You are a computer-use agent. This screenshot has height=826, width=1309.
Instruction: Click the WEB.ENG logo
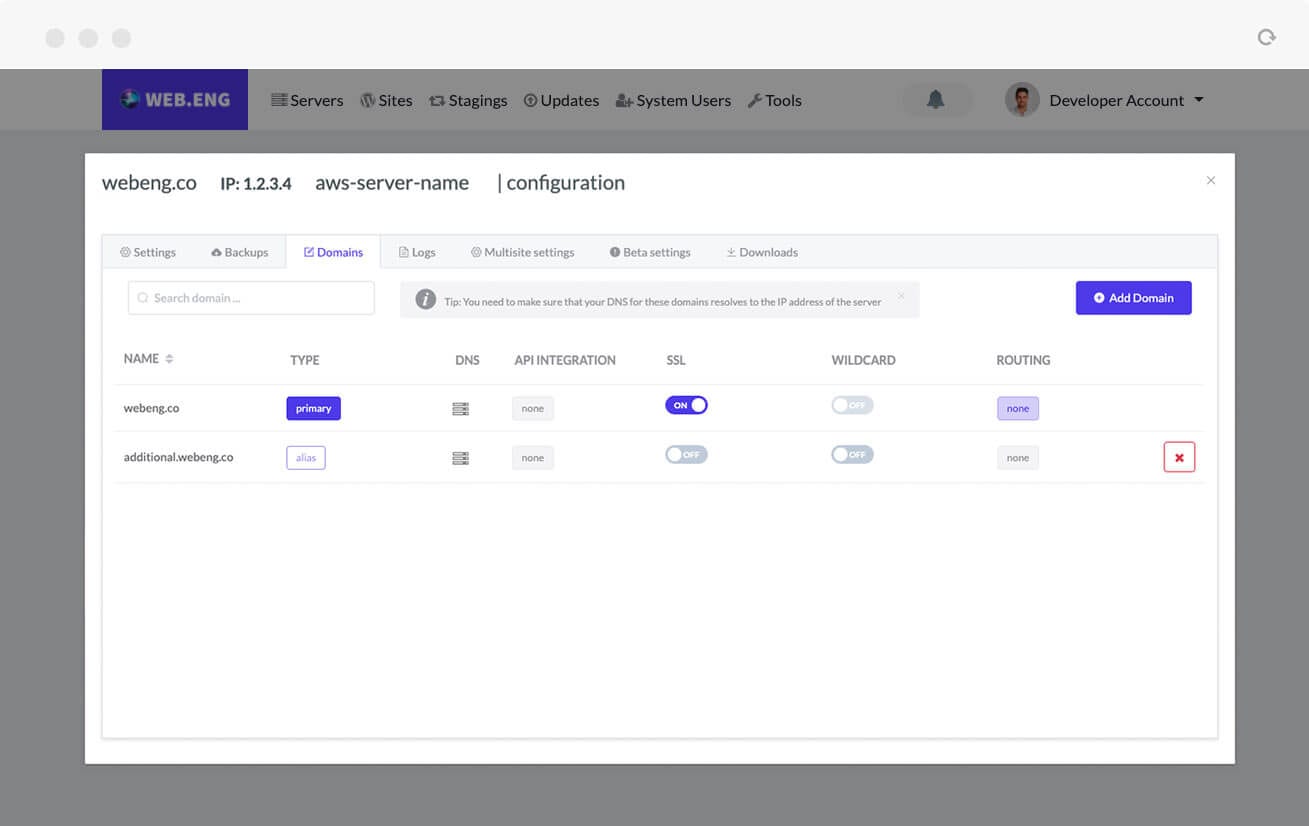click(x=175, y=100)
